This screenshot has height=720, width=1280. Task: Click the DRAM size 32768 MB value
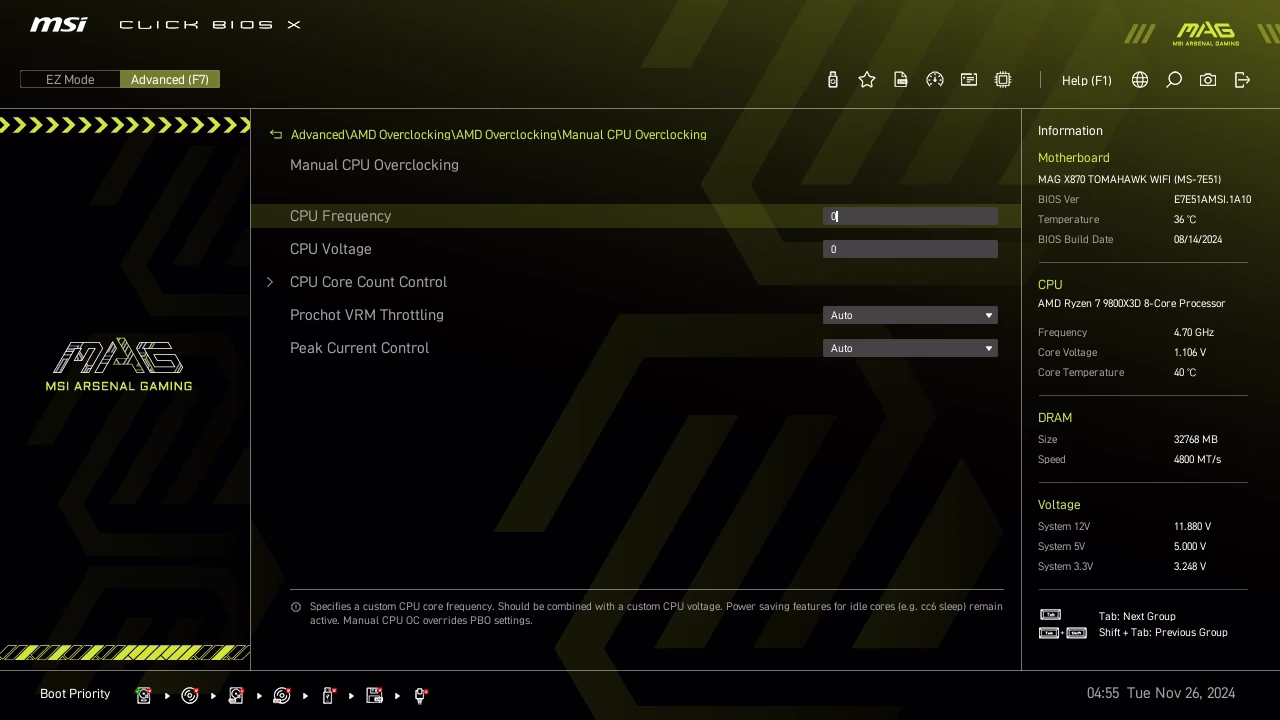click(1195, 439)
